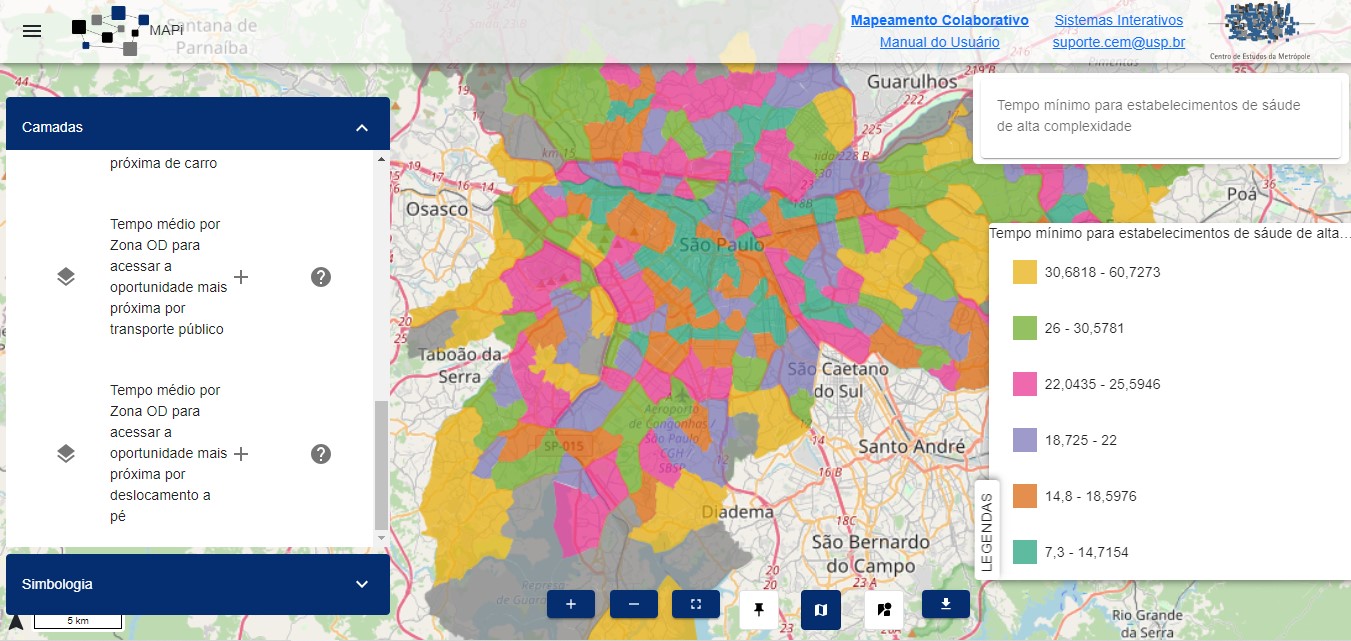
Task: Click the folded map icon button
Action: pyautogui.click(x=821, y=609)
